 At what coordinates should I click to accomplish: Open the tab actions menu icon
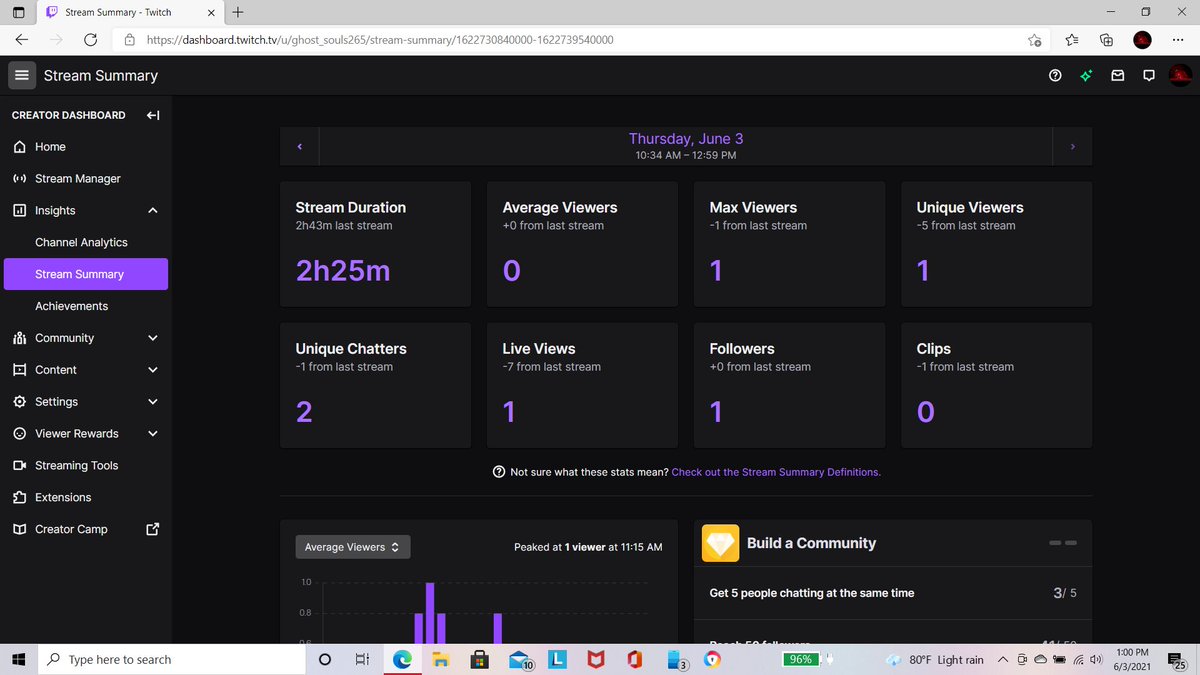point(19,12)
